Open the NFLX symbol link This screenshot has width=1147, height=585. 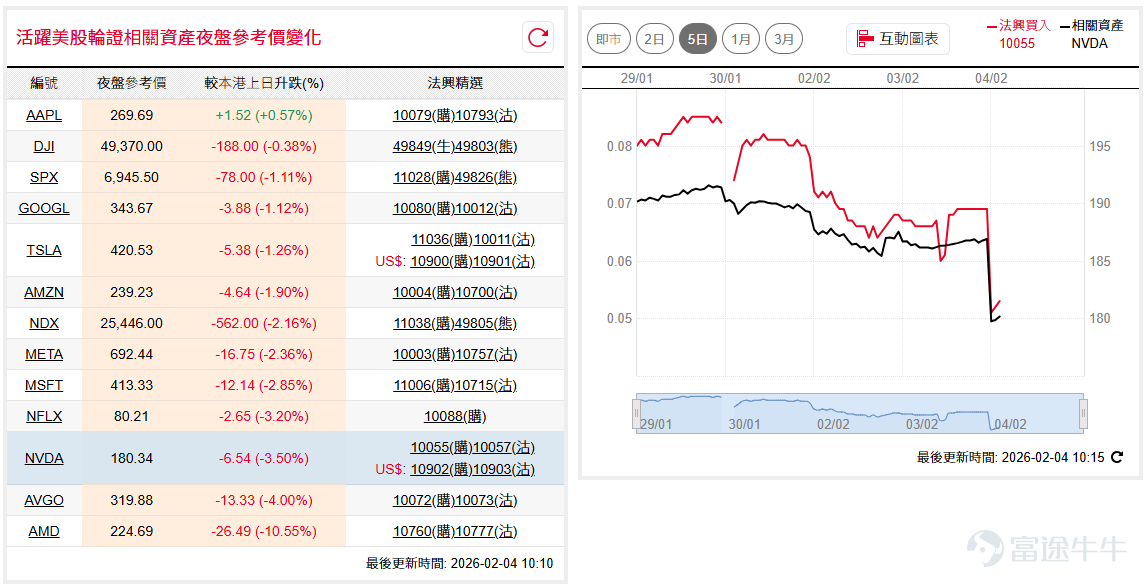[44, 417]
